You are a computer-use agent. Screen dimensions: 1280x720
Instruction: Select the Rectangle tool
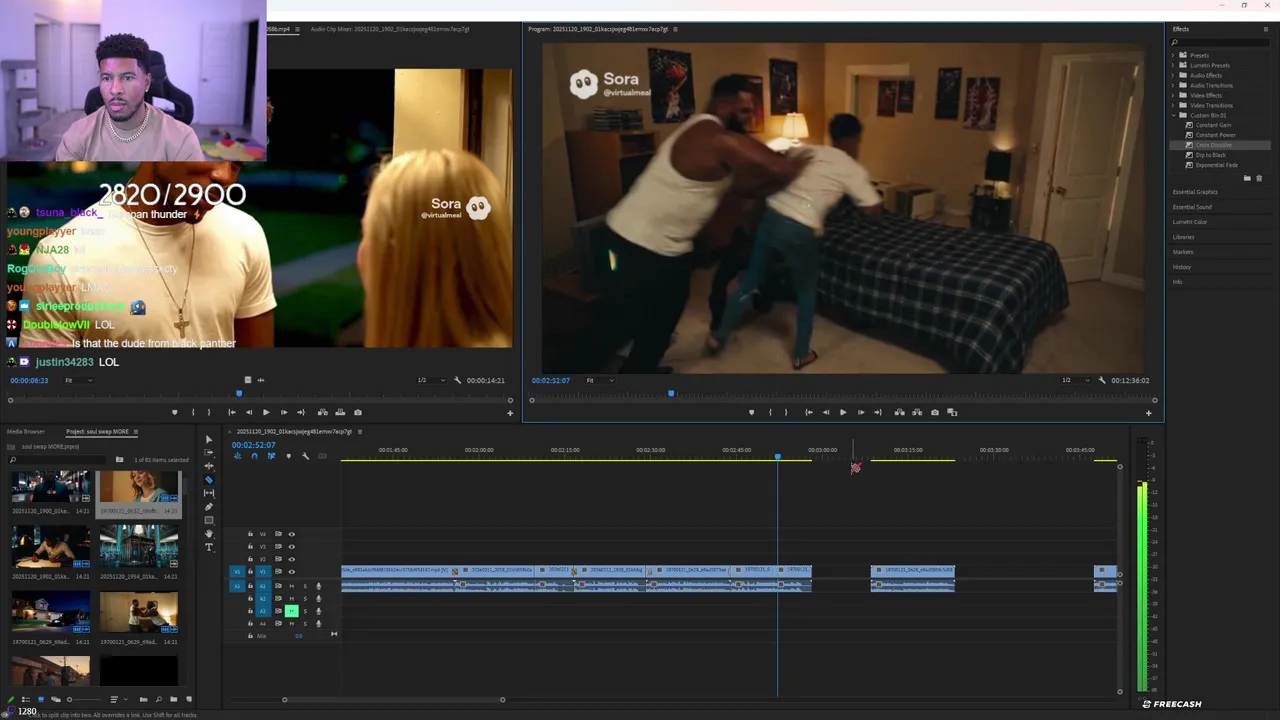coord(209,520)
